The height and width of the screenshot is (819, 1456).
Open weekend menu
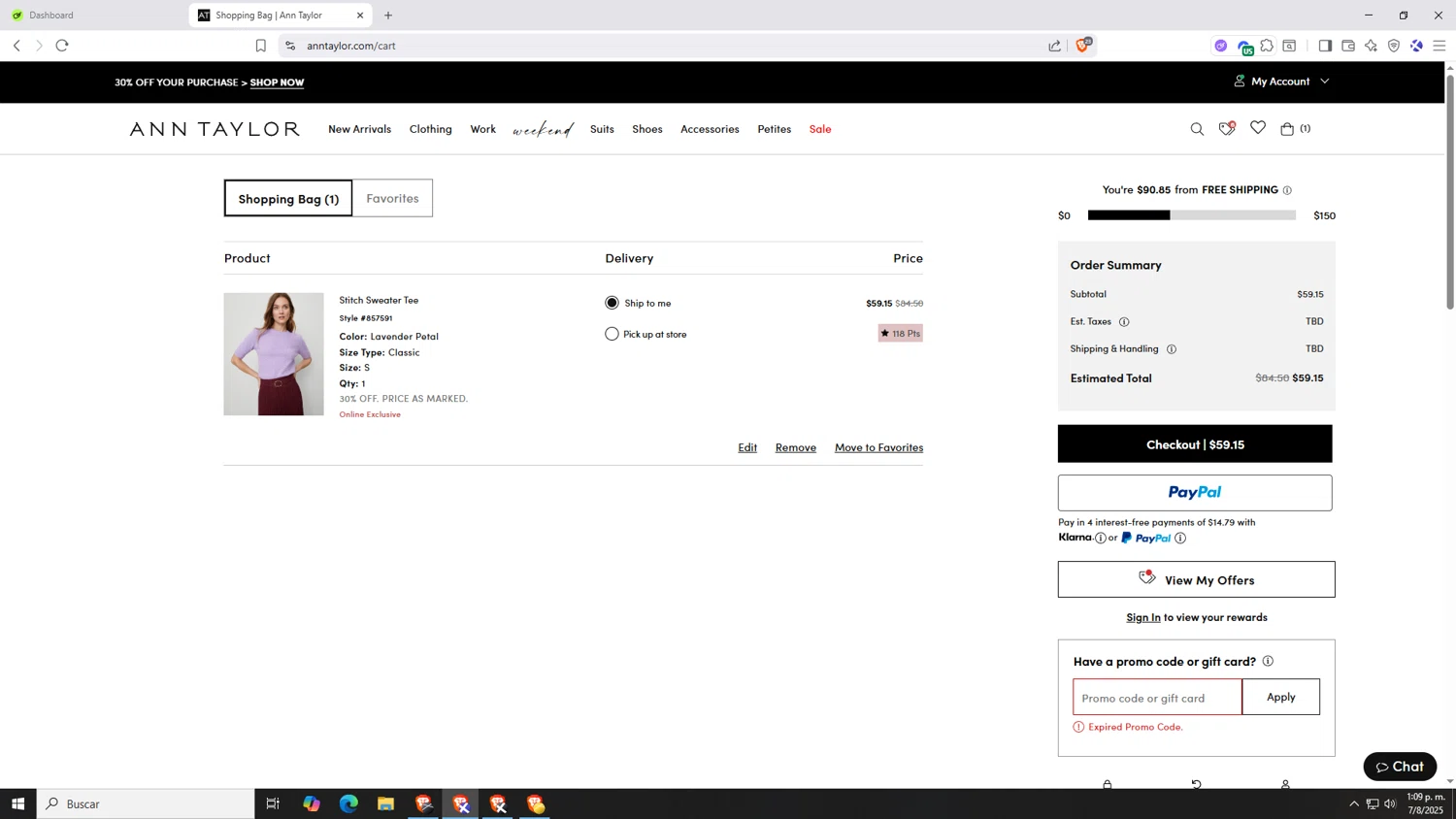[x=543, y=130]
